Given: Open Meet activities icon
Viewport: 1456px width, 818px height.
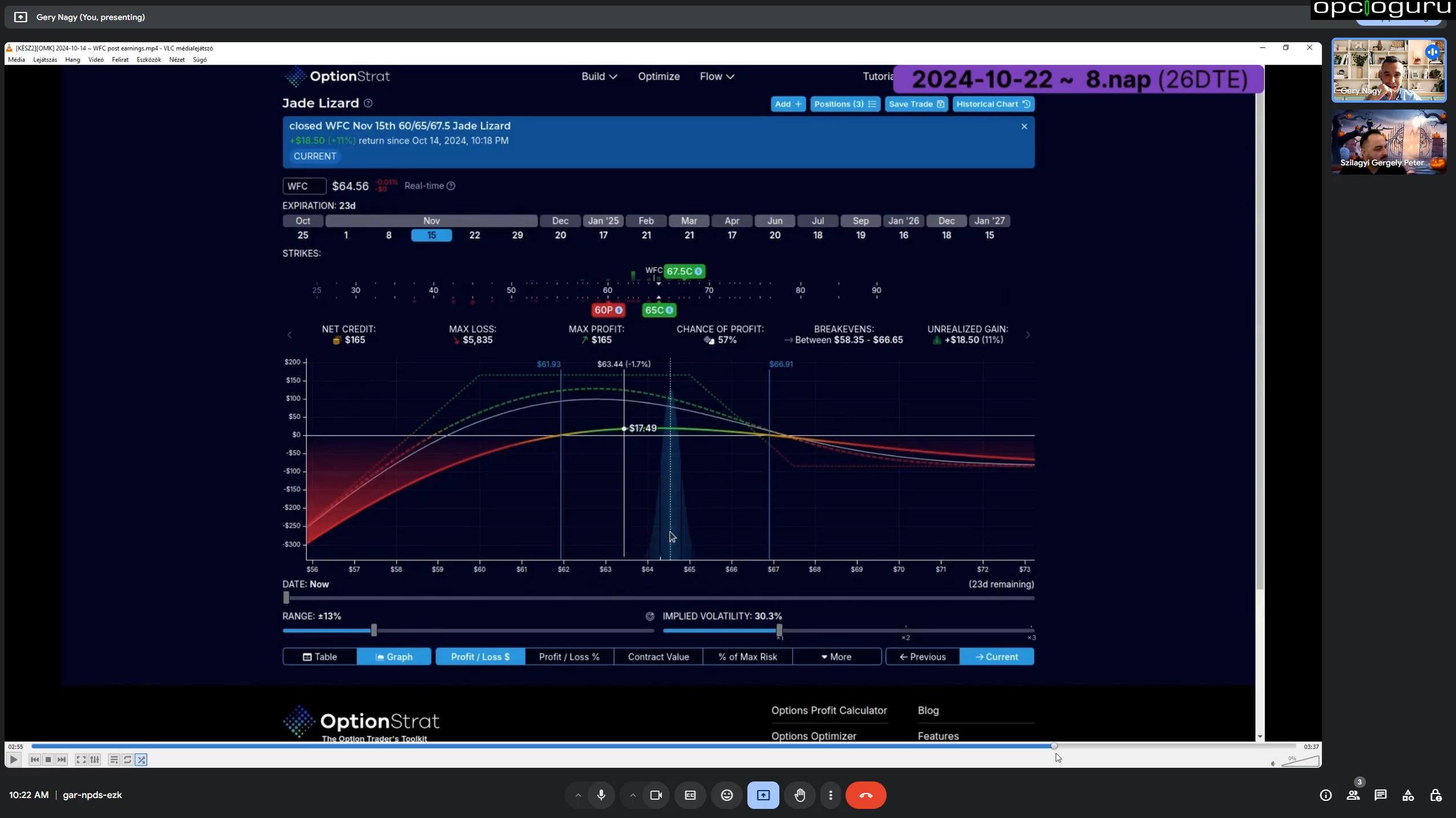Looking at the screenshot, I should [1408, 795].
